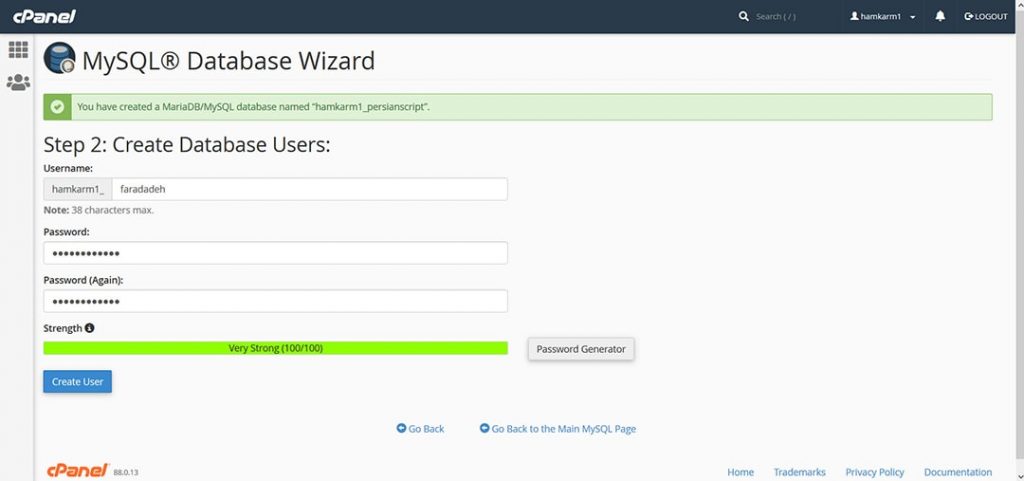Click the Password field
This screenshot has width=1024, height=481.
click(x=276, y=253)
